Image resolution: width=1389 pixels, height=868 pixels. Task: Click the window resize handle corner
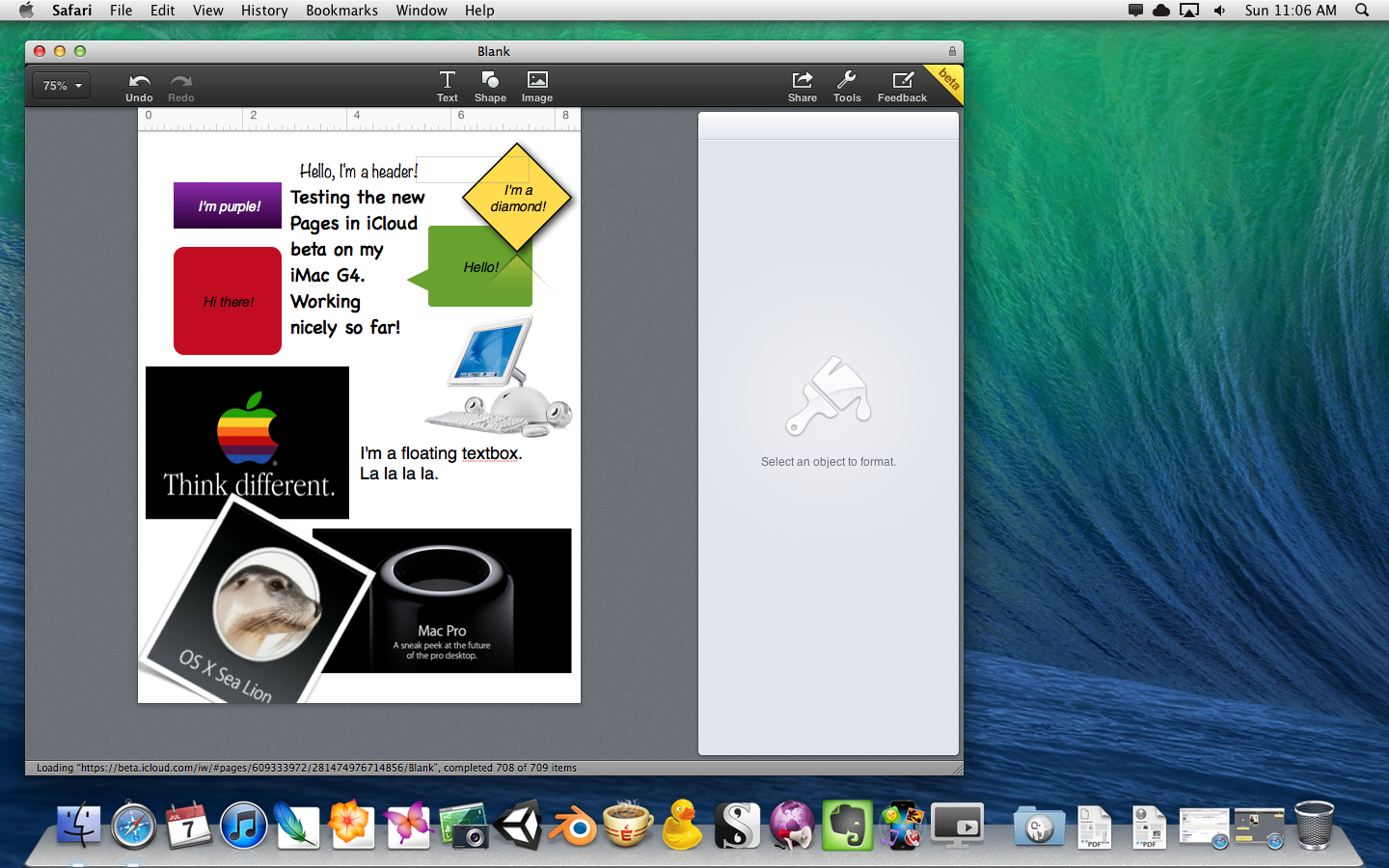[x=957, y=769]
